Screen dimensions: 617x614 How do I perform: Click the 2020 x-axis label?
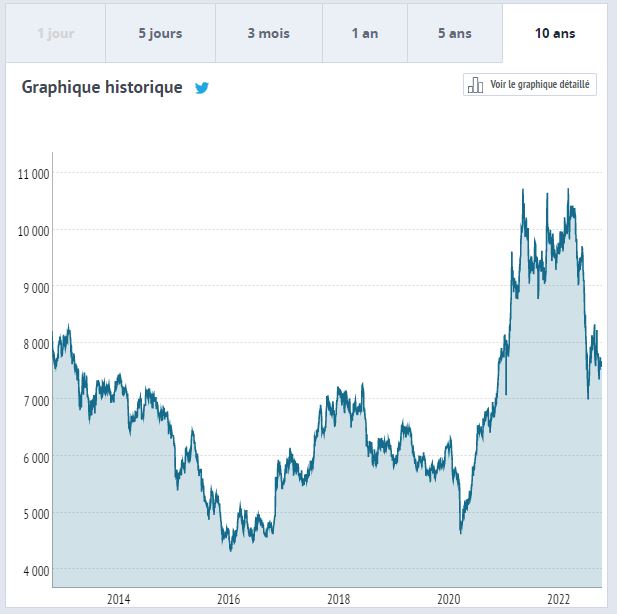coord(449,599)
